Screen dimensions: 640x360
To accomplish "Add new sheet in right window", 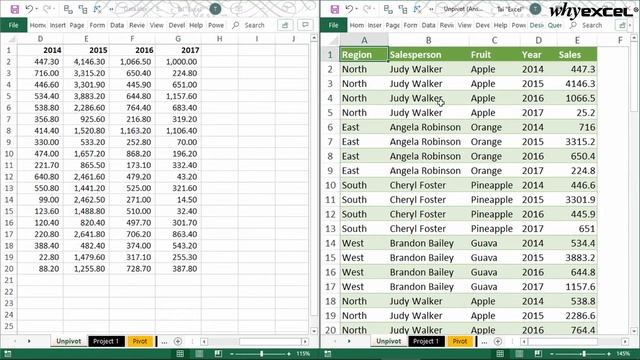I will coord(498,341).
